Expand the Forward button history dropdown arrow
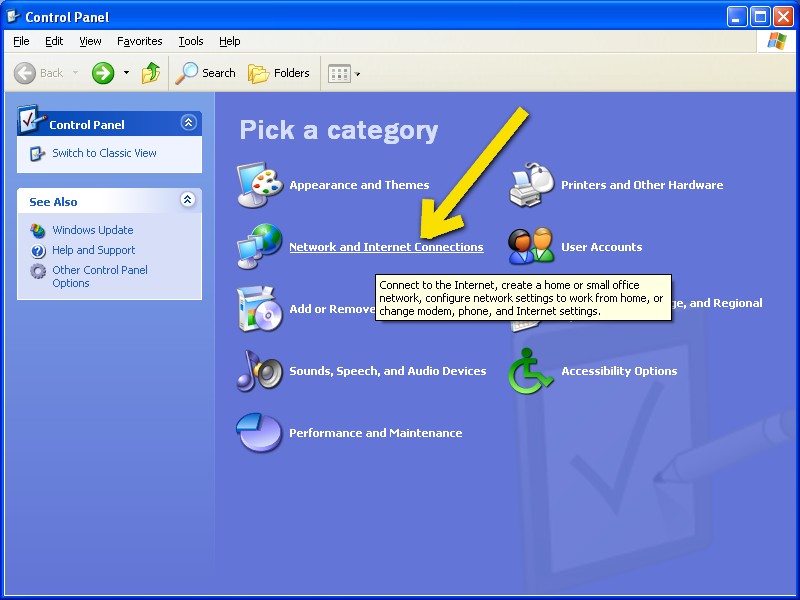The width and height of the screenshot is (800, 600). click(x=126, y=73)
